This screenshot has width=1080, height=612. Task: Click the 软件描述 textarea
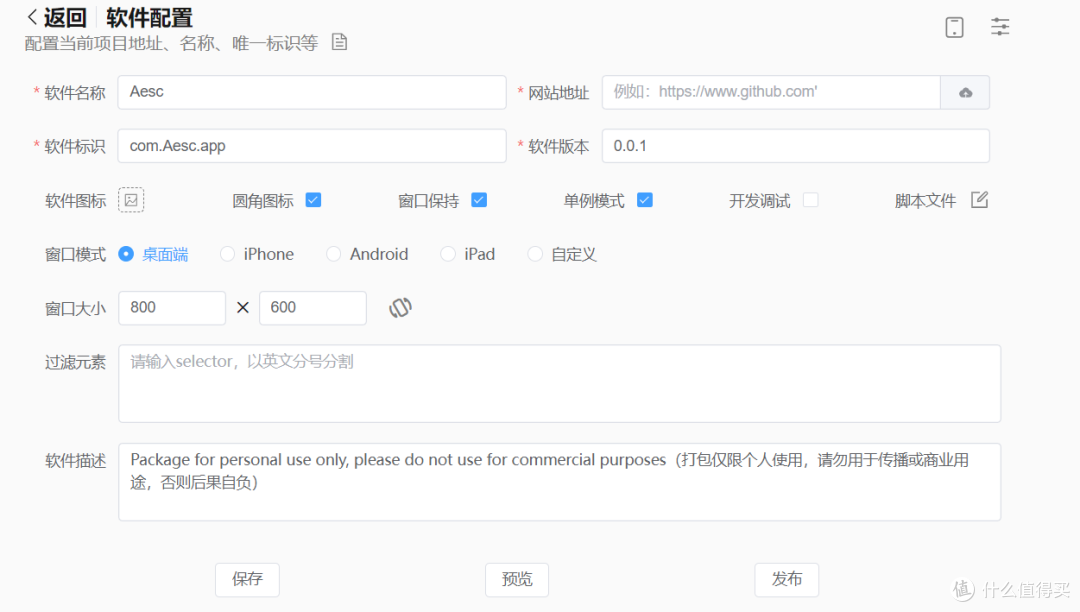tap(559, 482)
